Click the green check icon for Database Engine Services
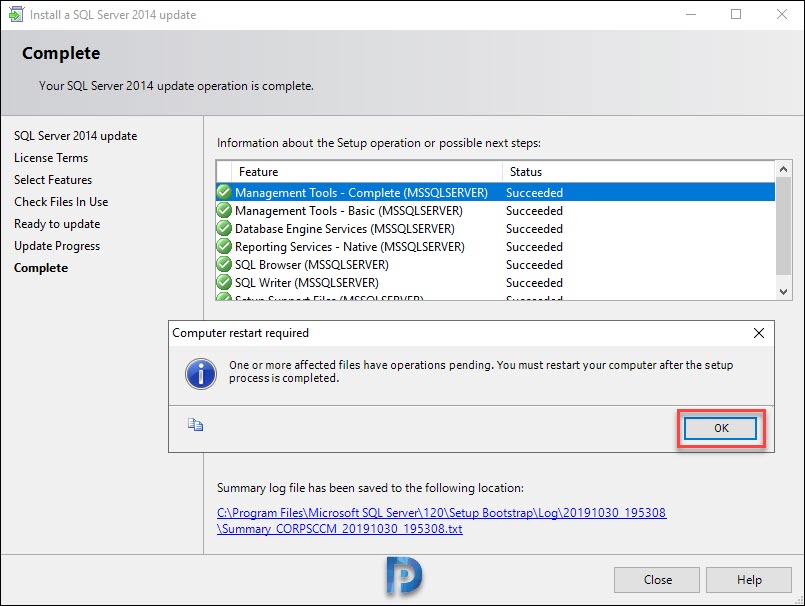 pyautogui.click(x=224, y=229)
